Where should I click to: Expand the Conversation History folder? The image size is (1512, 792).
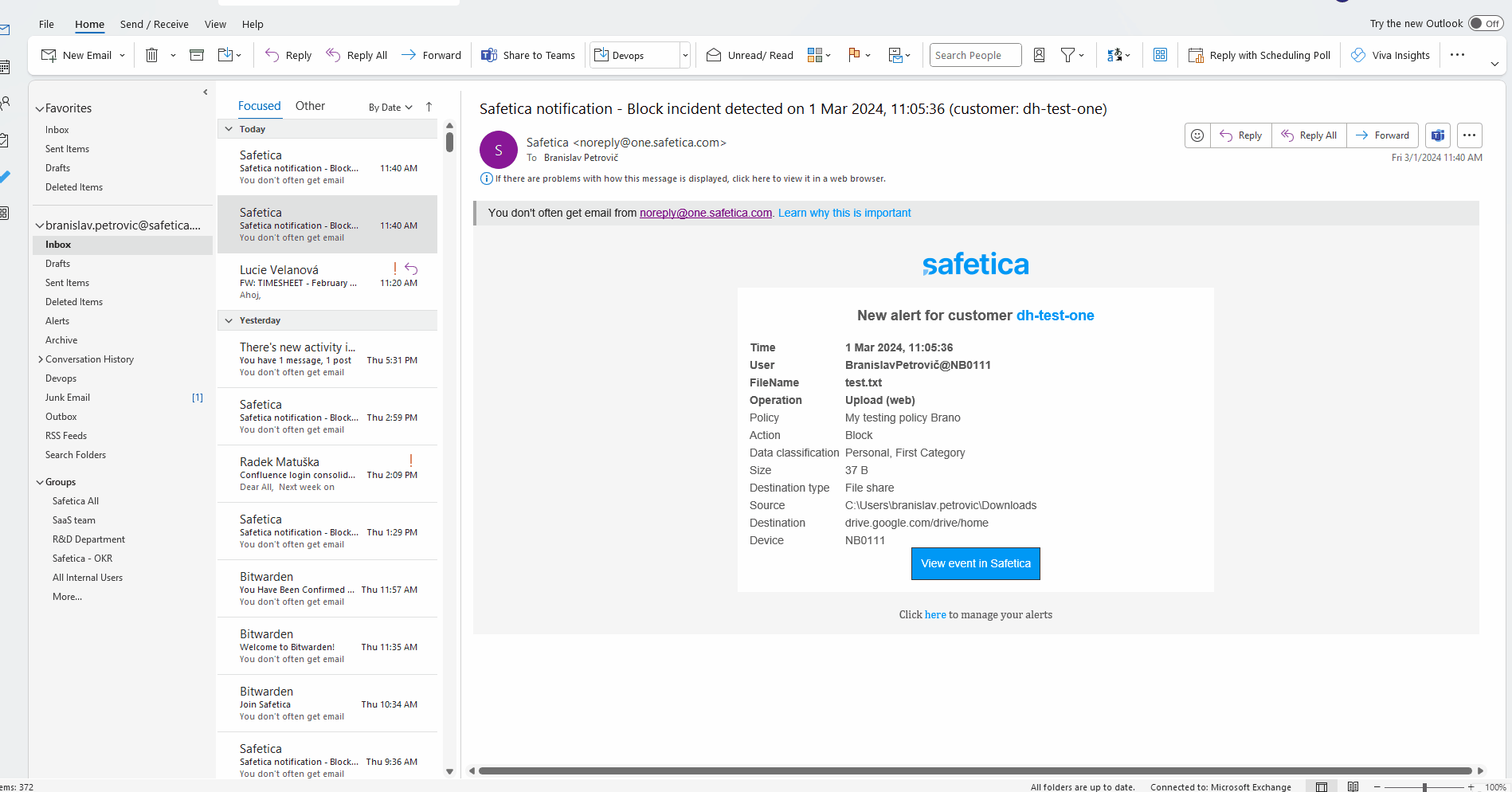41,359
